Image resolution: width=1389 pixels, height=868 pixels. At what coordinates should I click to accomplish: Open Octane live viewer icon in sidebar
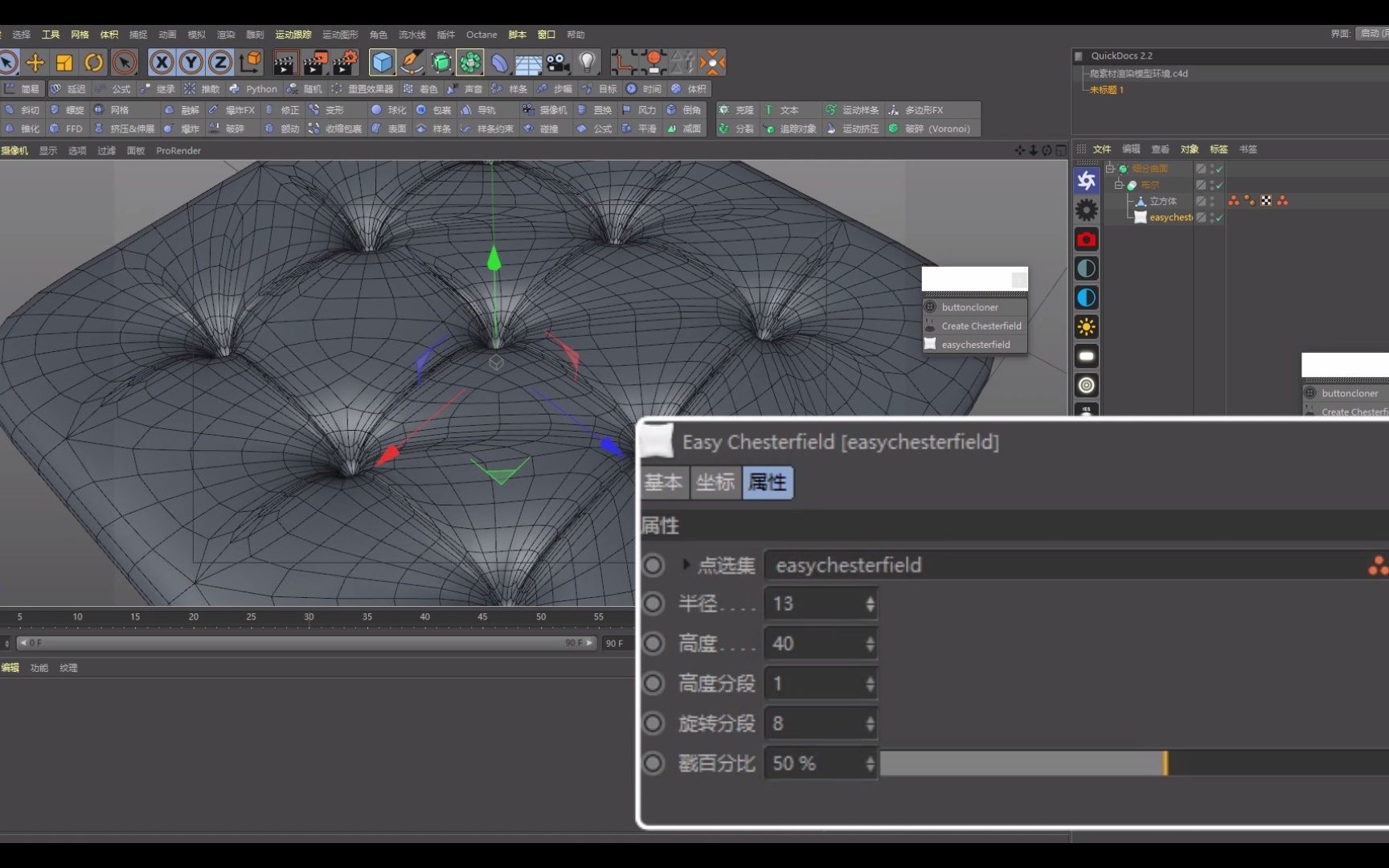click(x=1087, y=181)
